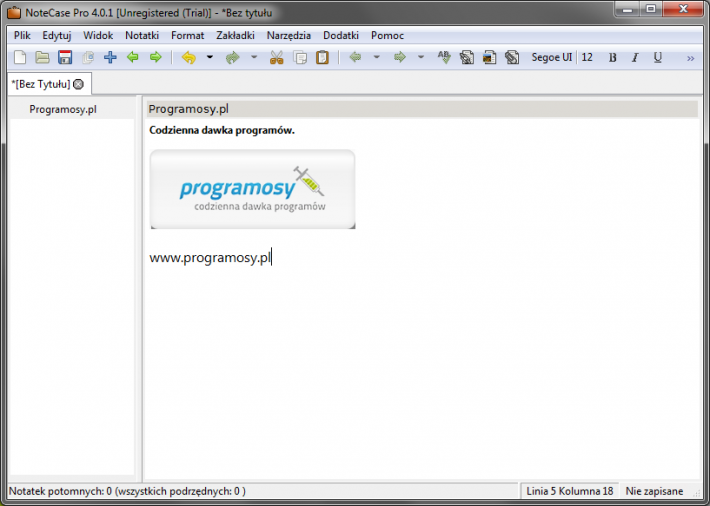The height and width of the screenshot is (506, 710).
Task: Close the NoteCase Pro window
Action: coord(683,9)
